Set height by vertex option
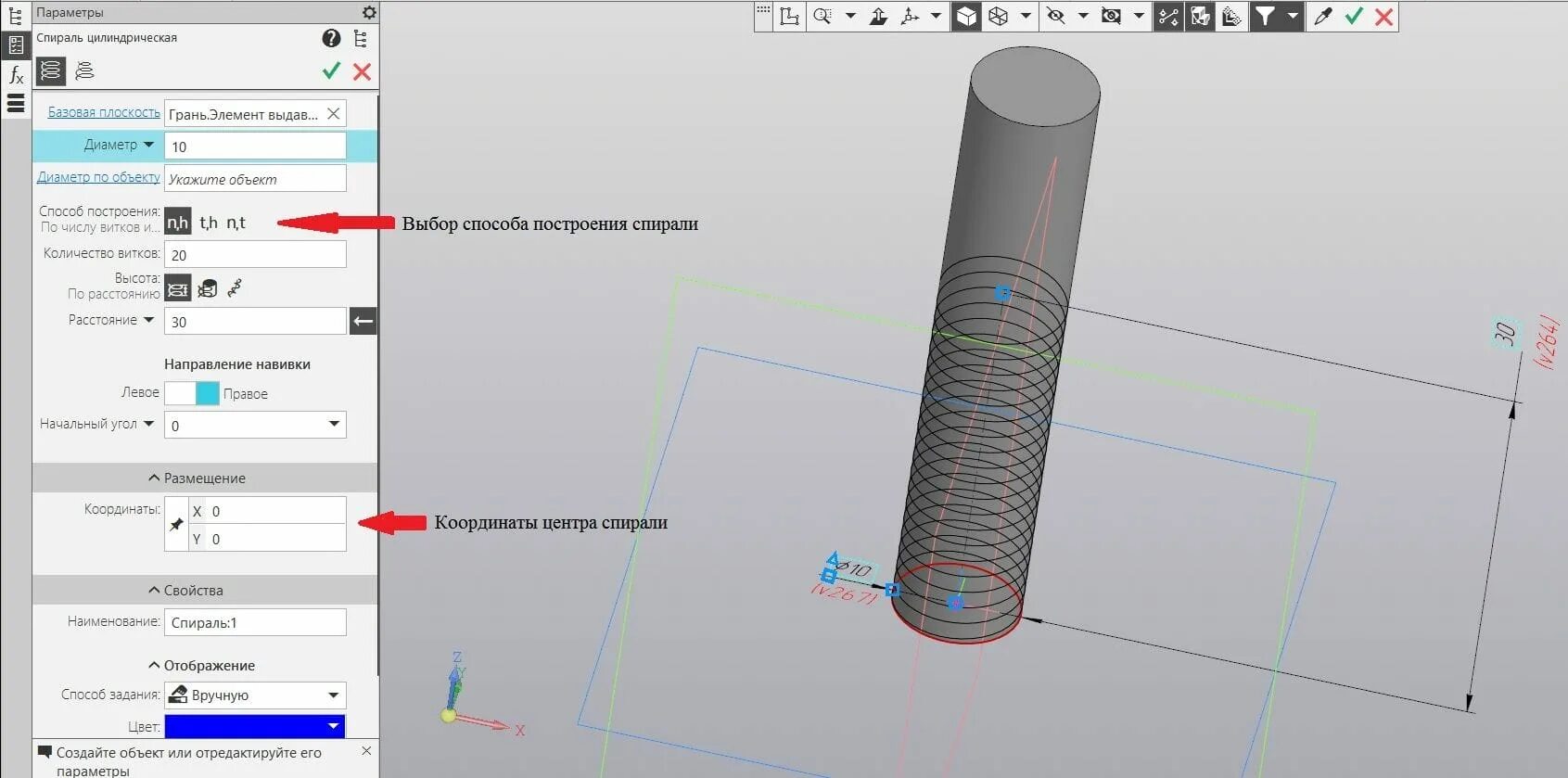Viewport: 1568px width, 778px height. (235, 288)
